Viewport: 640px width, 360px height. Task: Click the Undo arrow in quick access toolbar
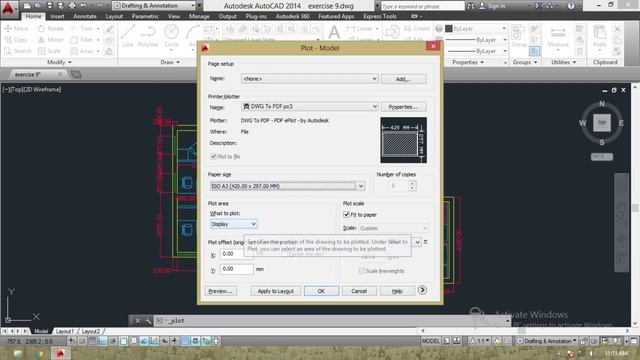[x=84, y=6]
